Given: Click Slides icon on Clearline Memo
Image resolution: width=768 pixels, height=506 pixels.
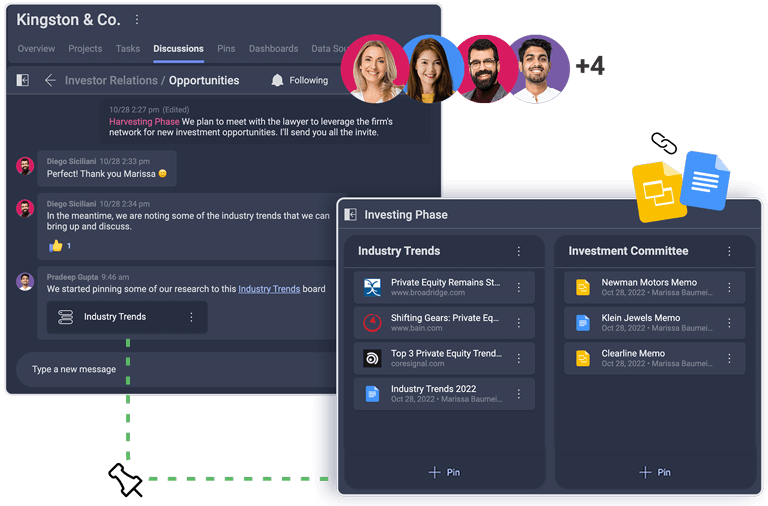Looking at the screenshot, I should pos(583,359).
